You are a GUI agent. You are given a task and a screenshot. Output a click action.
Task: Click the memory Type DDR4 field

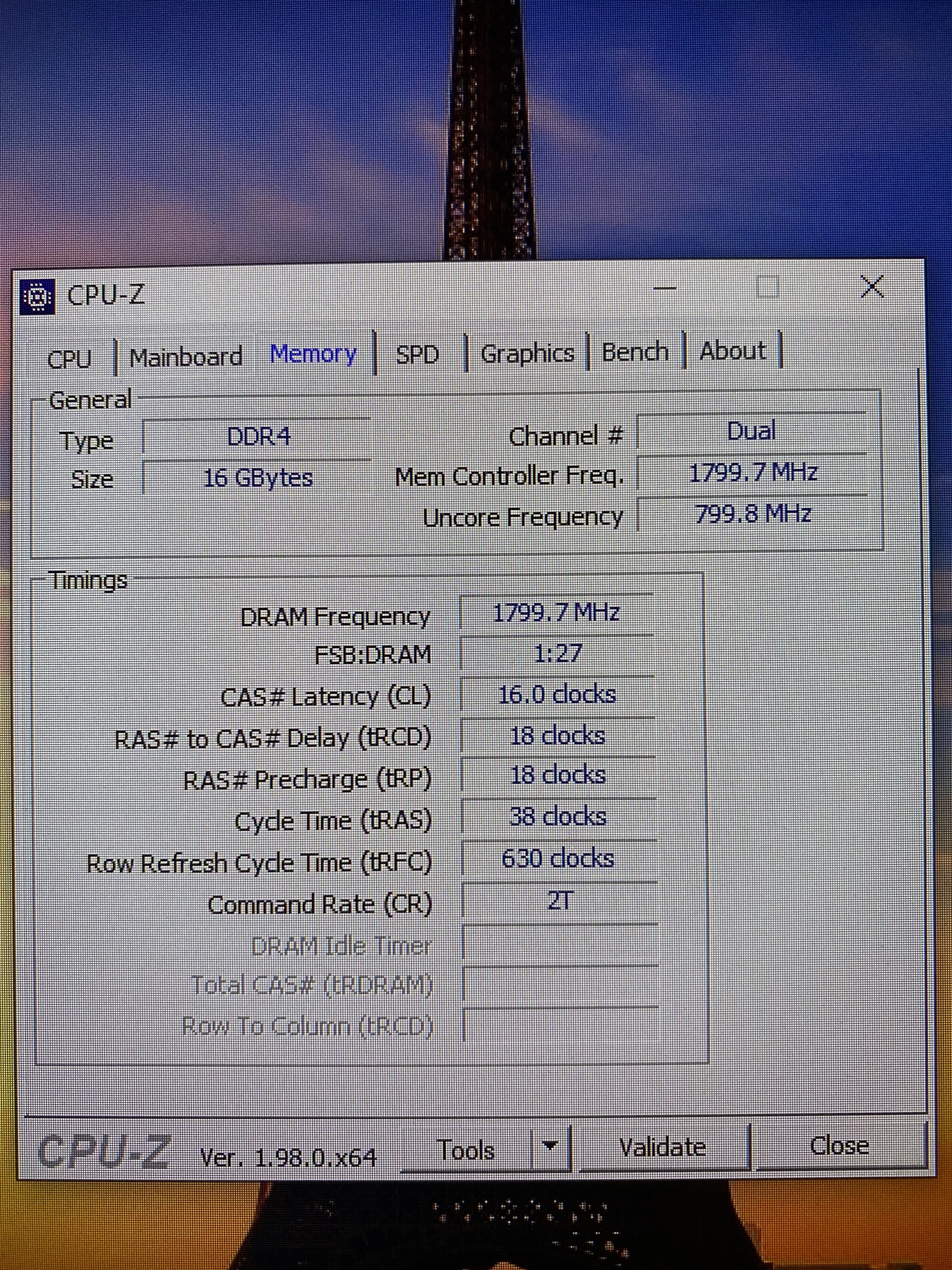(x=258, y=437)
